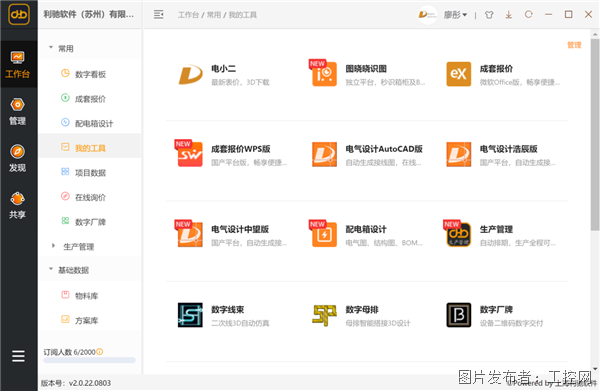This screenshot has height=391, width=600.
Task: Click the company name 利驰软件
Action: [x=88, y=15]
